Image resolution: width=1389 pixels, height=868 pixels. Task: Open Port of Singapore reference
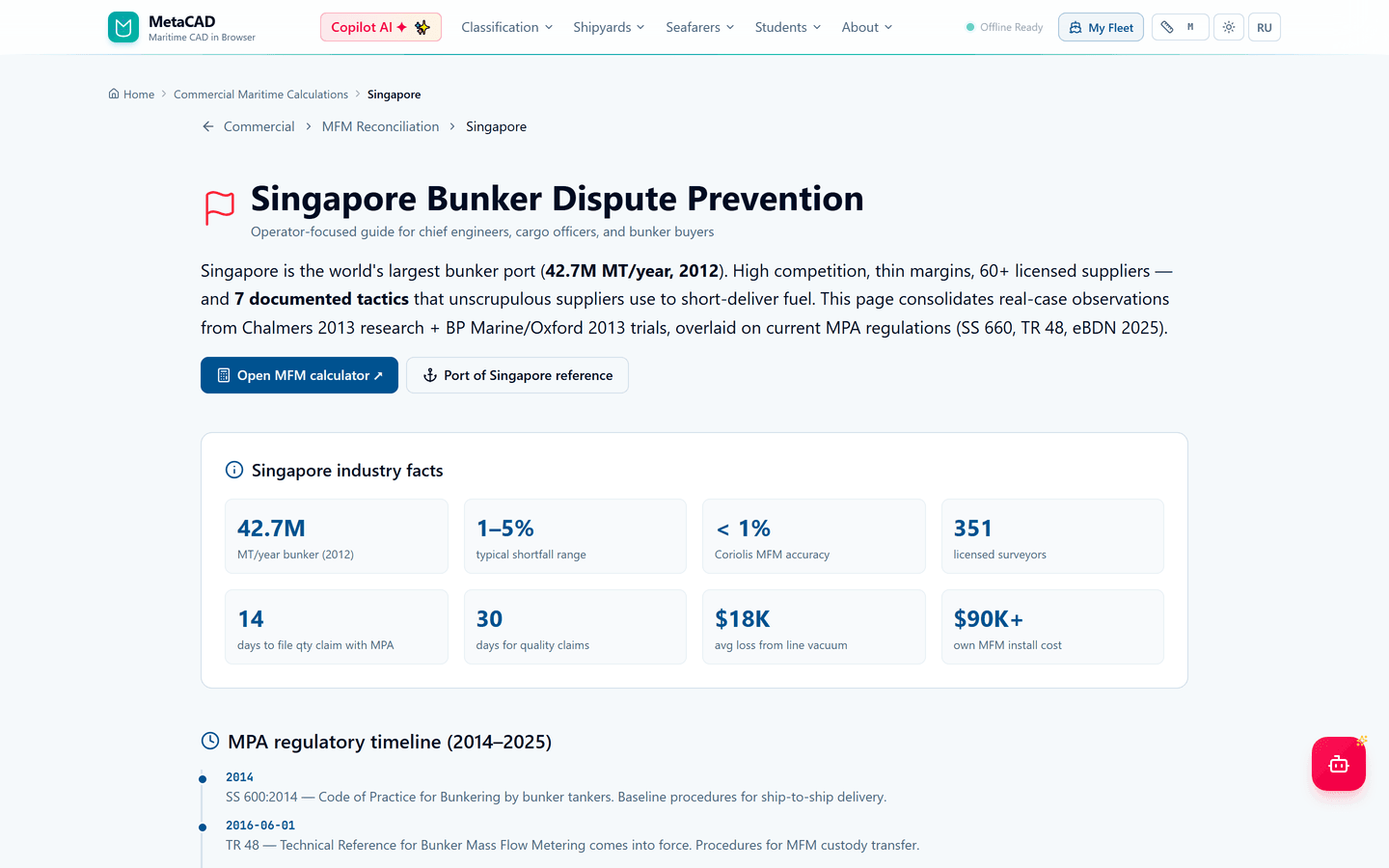click(517, 375)
